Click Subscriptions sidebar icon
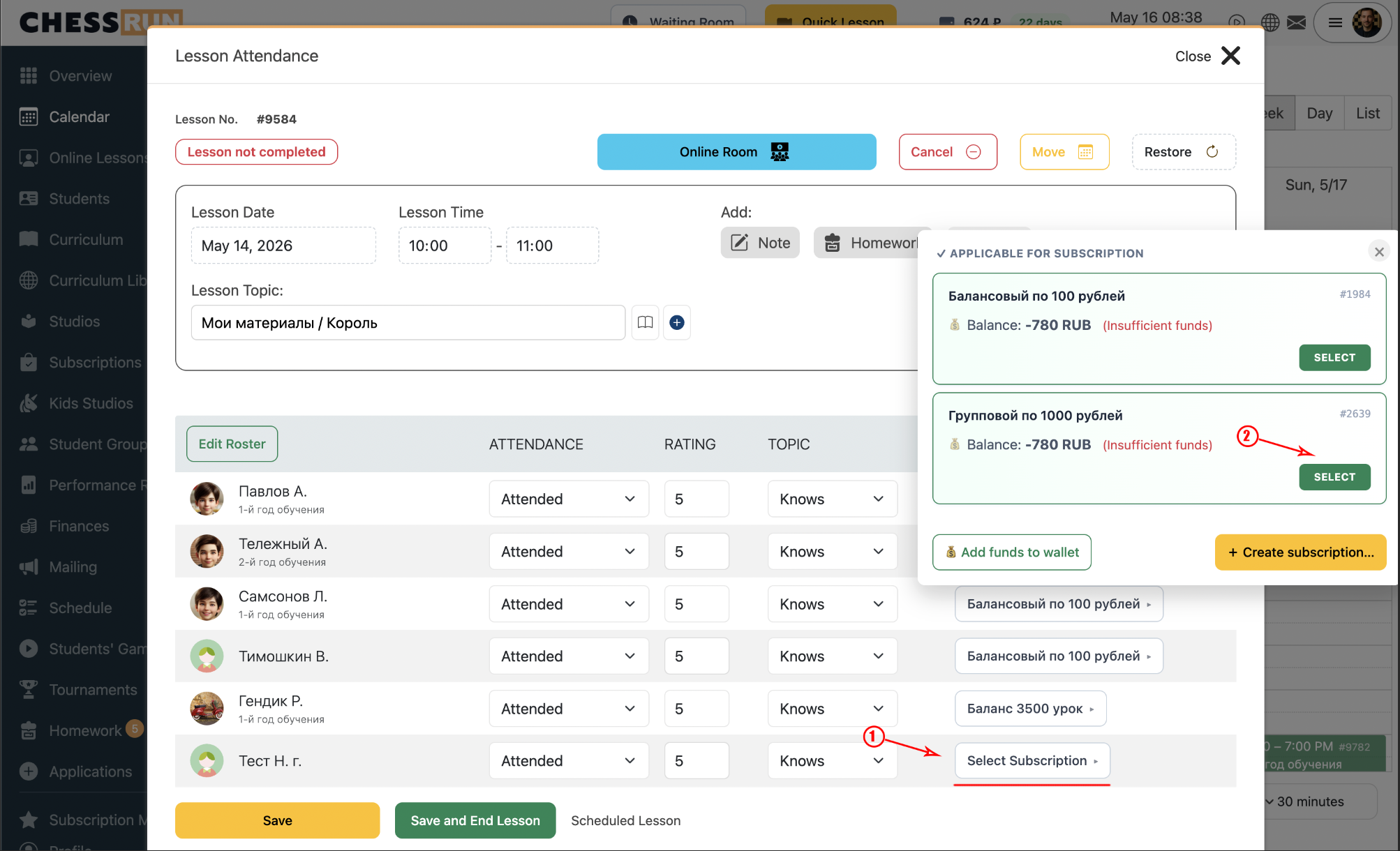Viewport: 1400px width, 851px height. [x=29, y=363]
